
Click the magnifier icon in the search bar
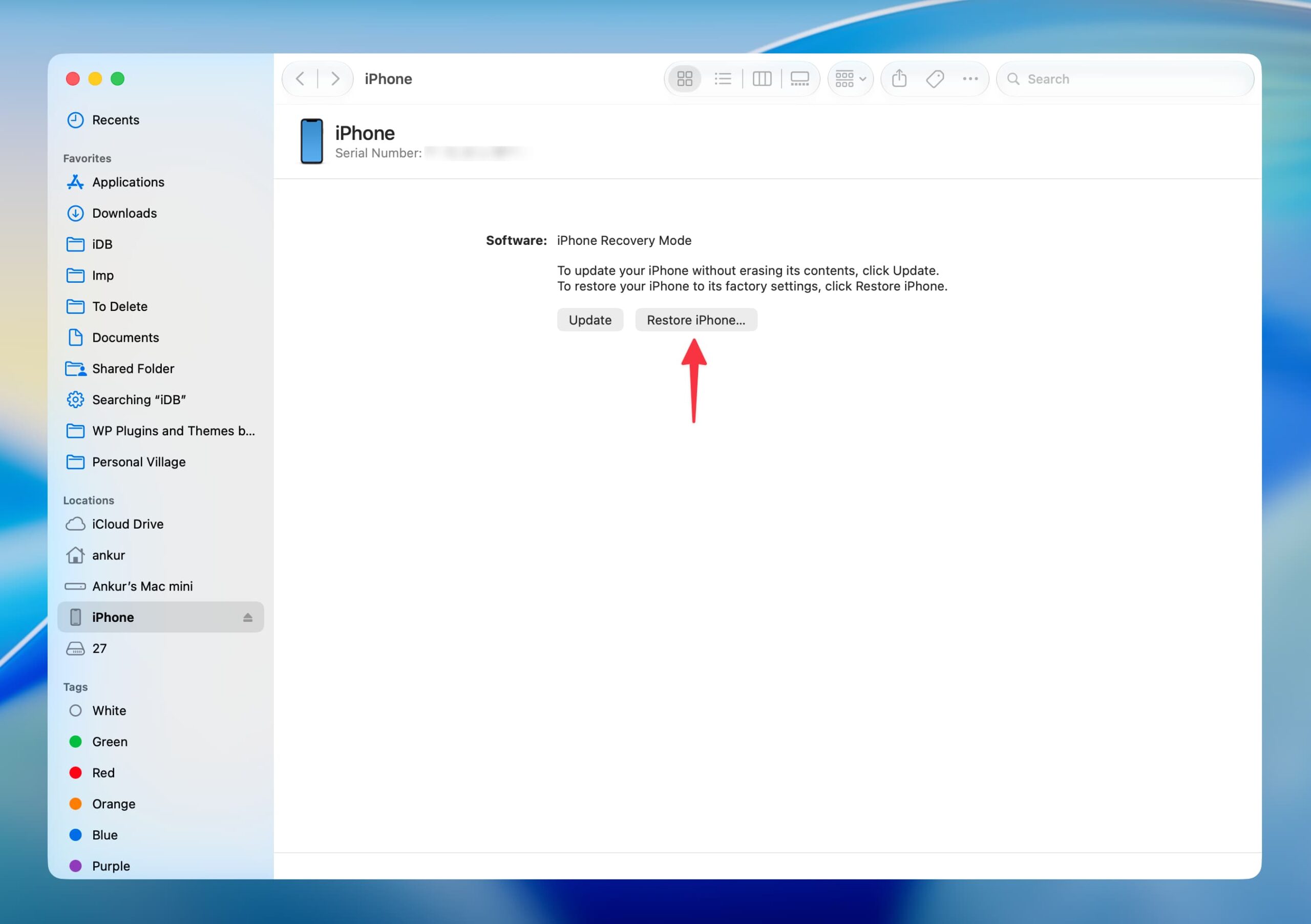pyautogui.click(x=1013, y=79)
